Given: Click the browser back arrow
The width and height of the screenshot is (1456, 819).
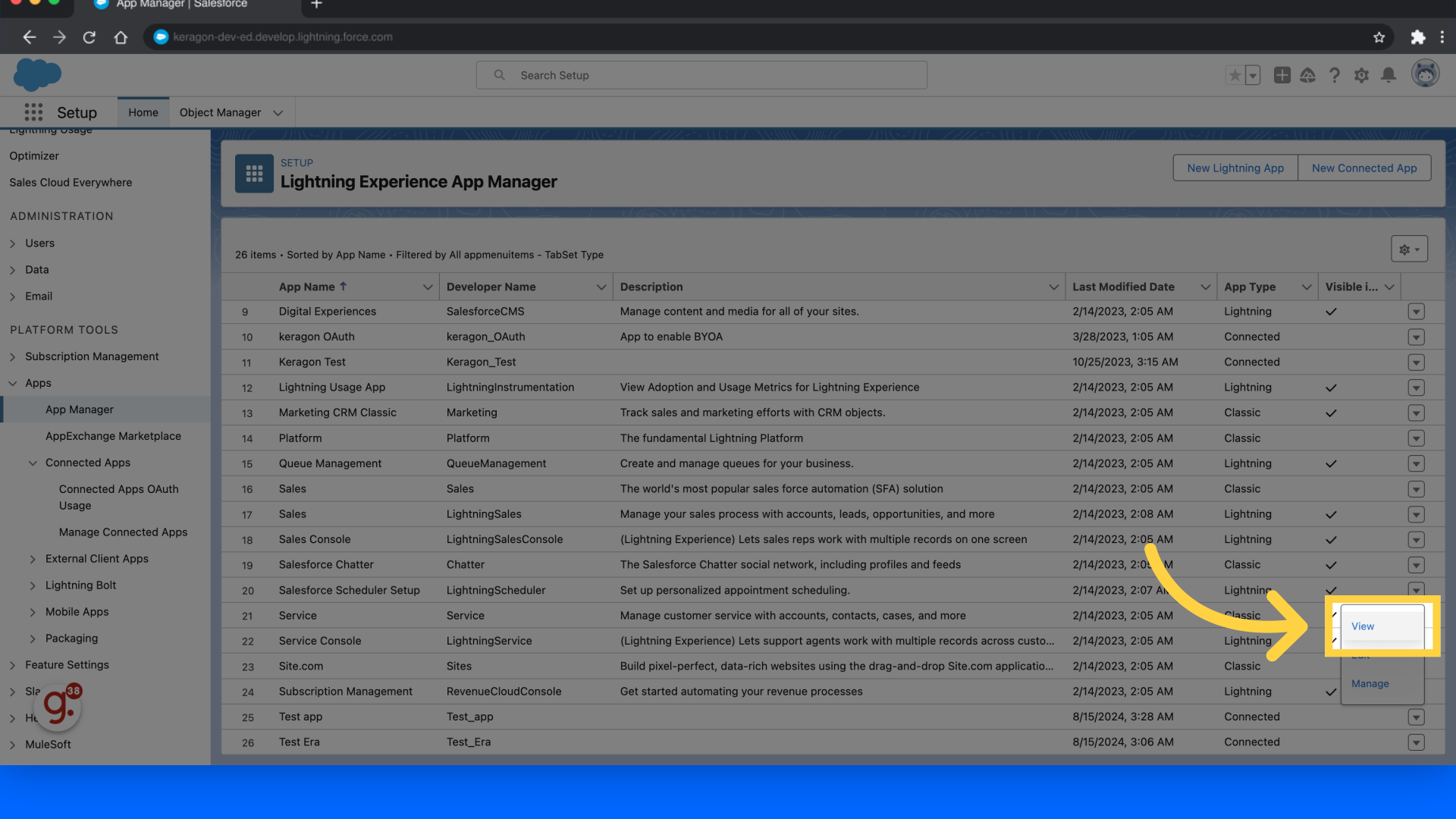Looking at the screenshot, I should [29, 36].
